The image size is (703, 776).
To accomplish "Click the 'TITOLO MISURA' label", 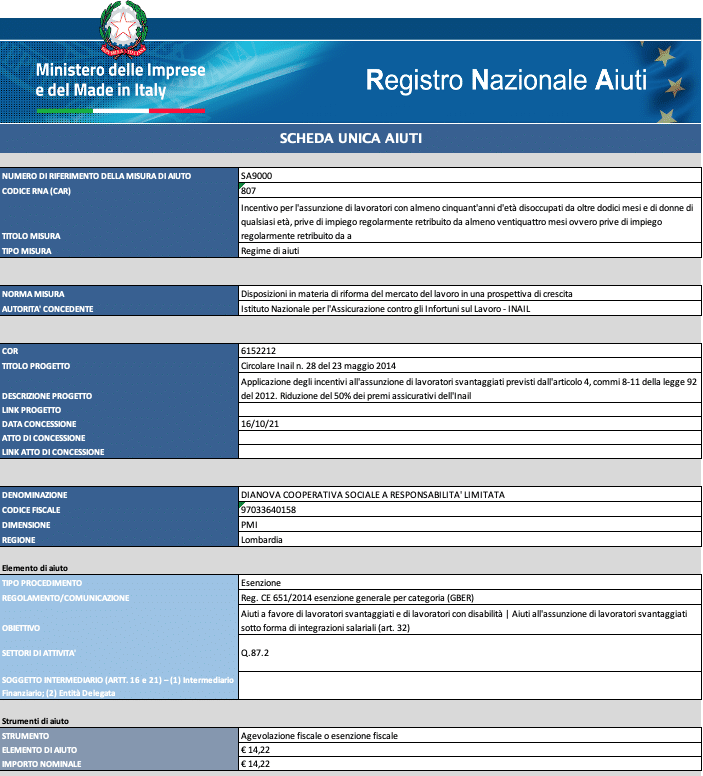I will tap(31, 236).
